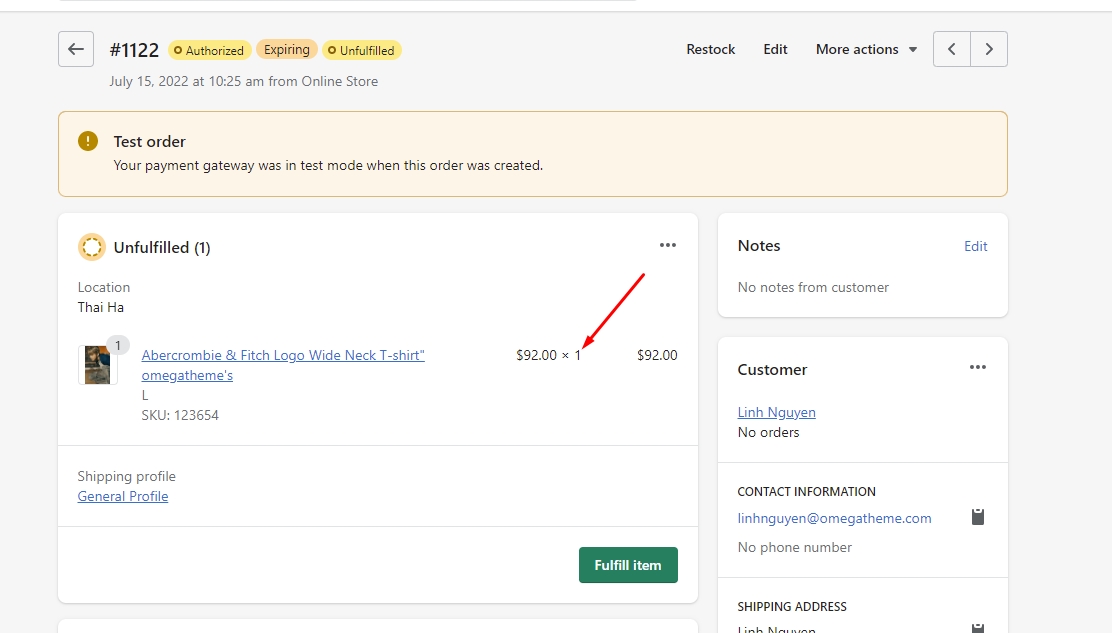Viewport: 1112px width, 633px height.
Task: Edit the Notes section
Action: (x=975, y=246)
